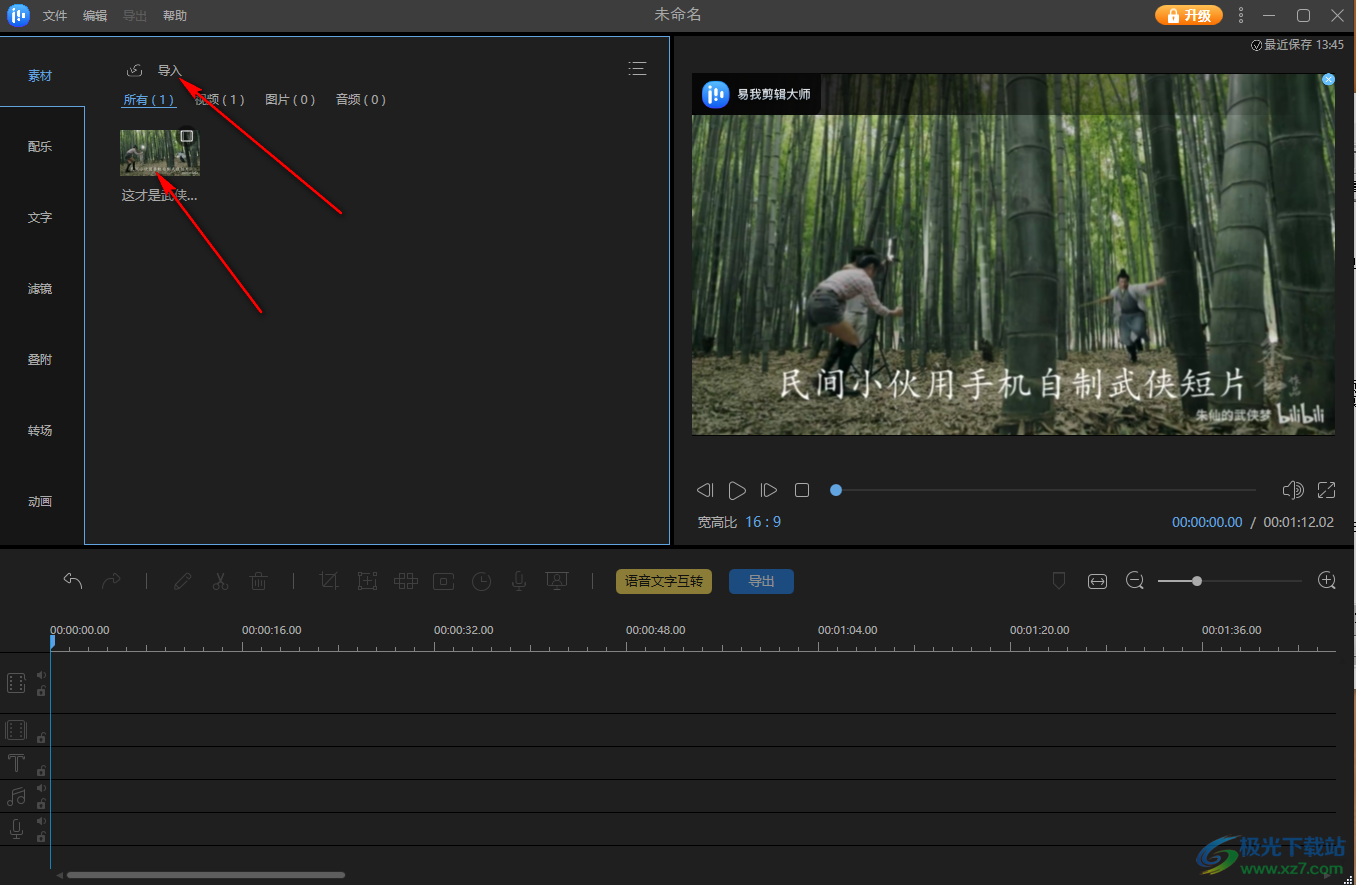The width and height of the screenshot is (1356, 885).
Task: Select the pencil edit tool
Action: pos(182,581)
